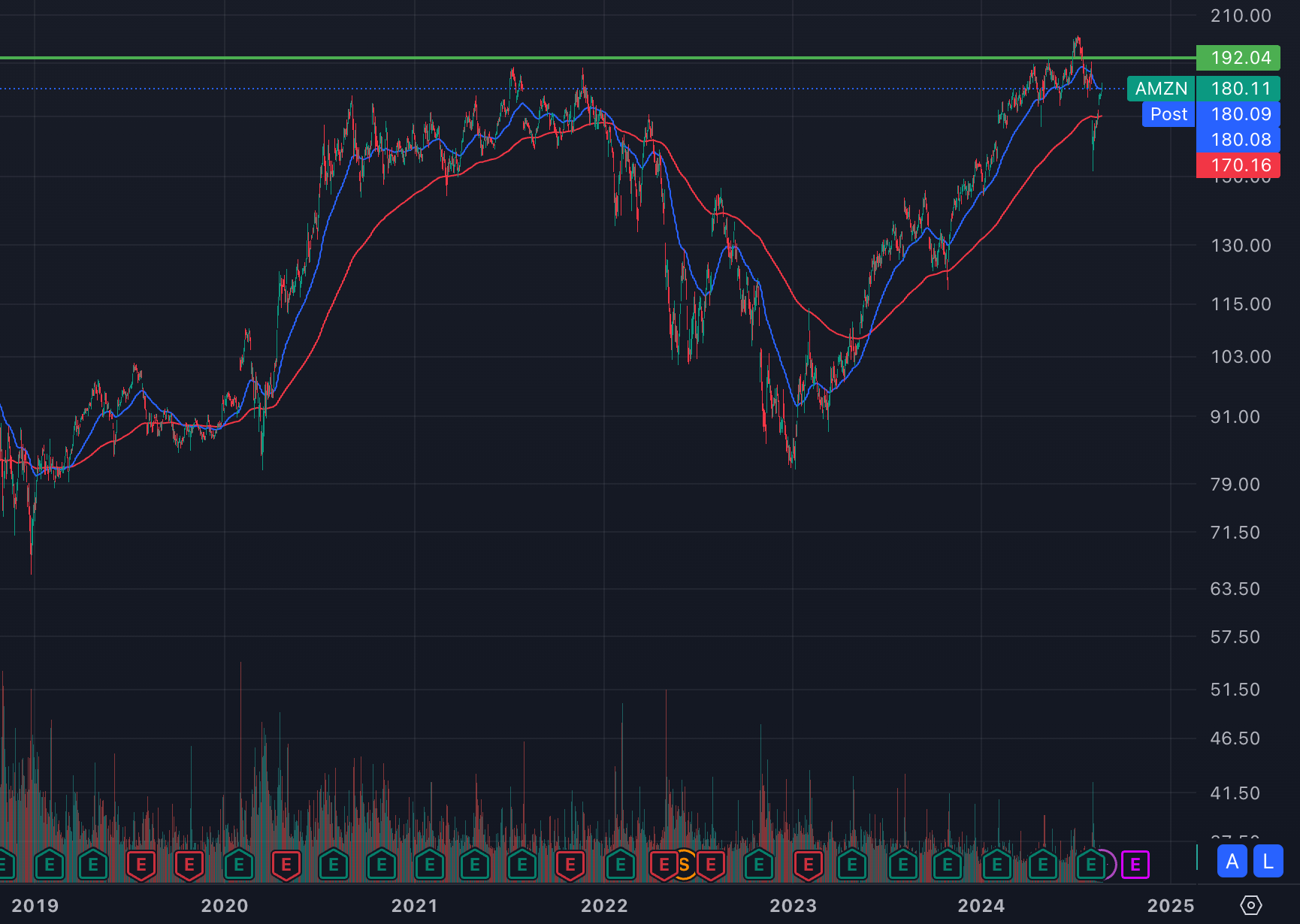Click the 63.50 price scale value
This screenshot has height=924, width=1300.
click(1235, 589)
